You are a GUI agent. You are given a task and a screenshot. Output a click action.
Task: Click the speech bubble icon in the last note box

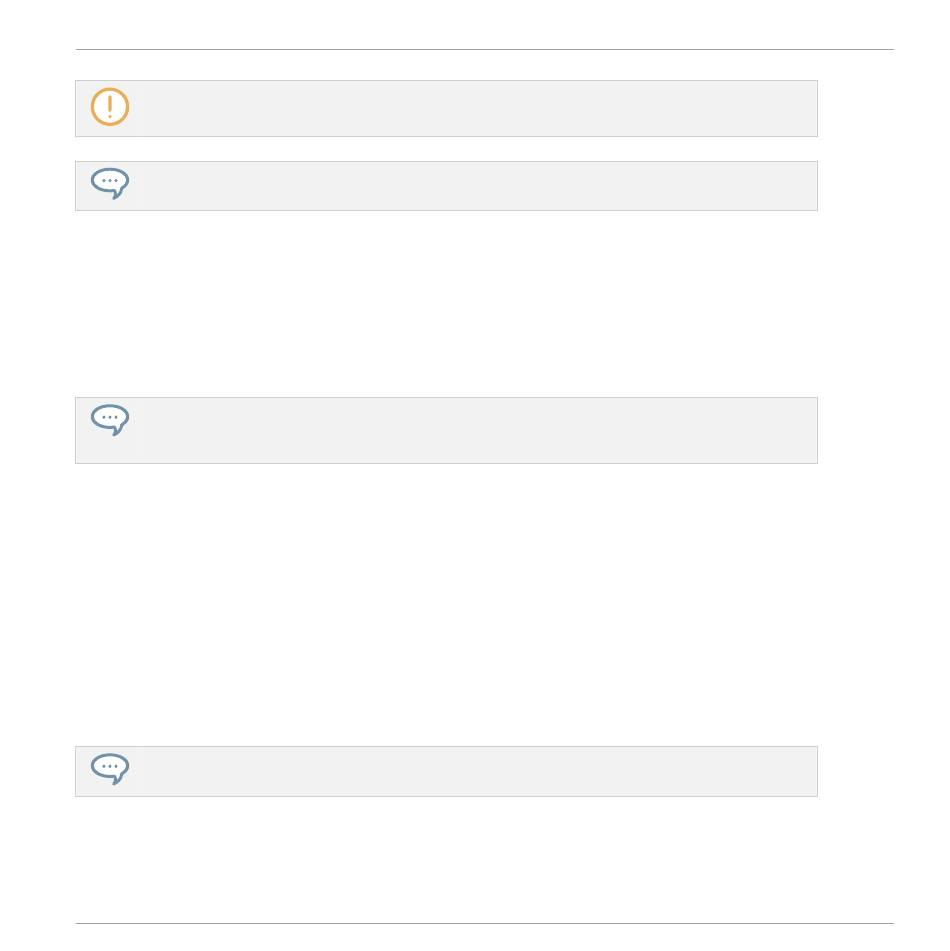pos(110,768)
